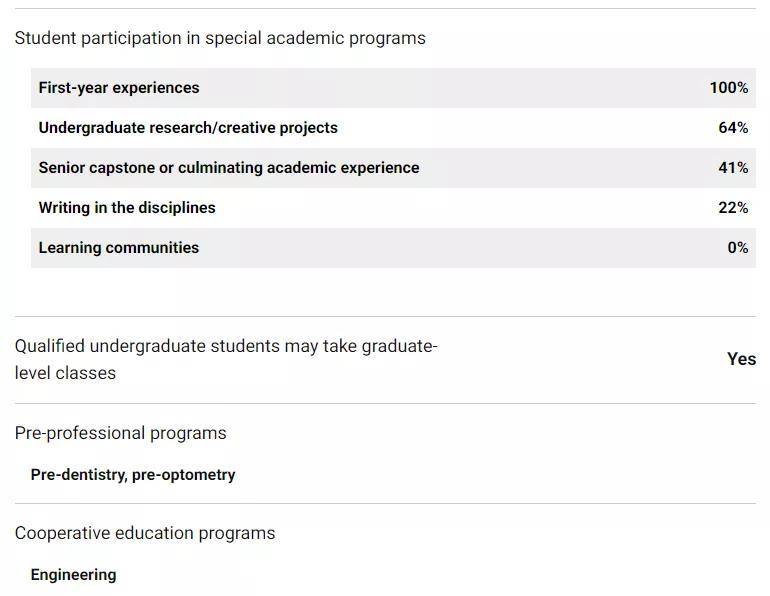Screen dimensions: 770x596
Task: Click the Pre-professional programs heading
Action: pos(120,433)
